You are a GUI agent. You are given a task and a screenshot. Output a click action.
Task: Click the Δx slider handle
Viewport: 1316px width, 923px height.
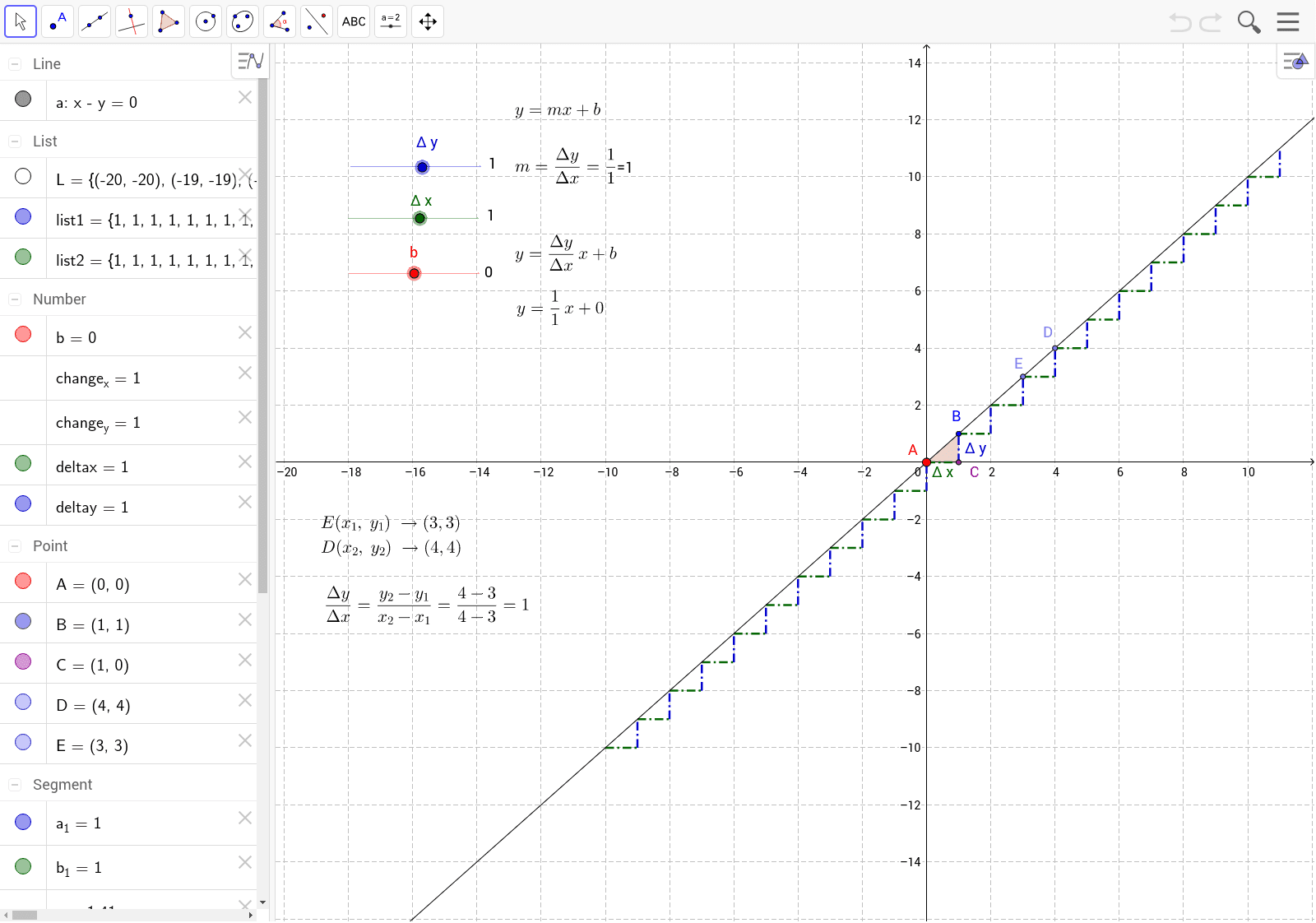click(419, 218)
